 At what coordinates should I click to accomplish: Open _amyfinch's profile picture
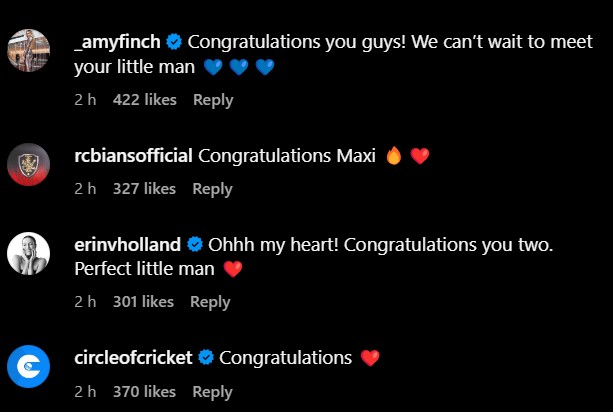(x=28, y=49)
